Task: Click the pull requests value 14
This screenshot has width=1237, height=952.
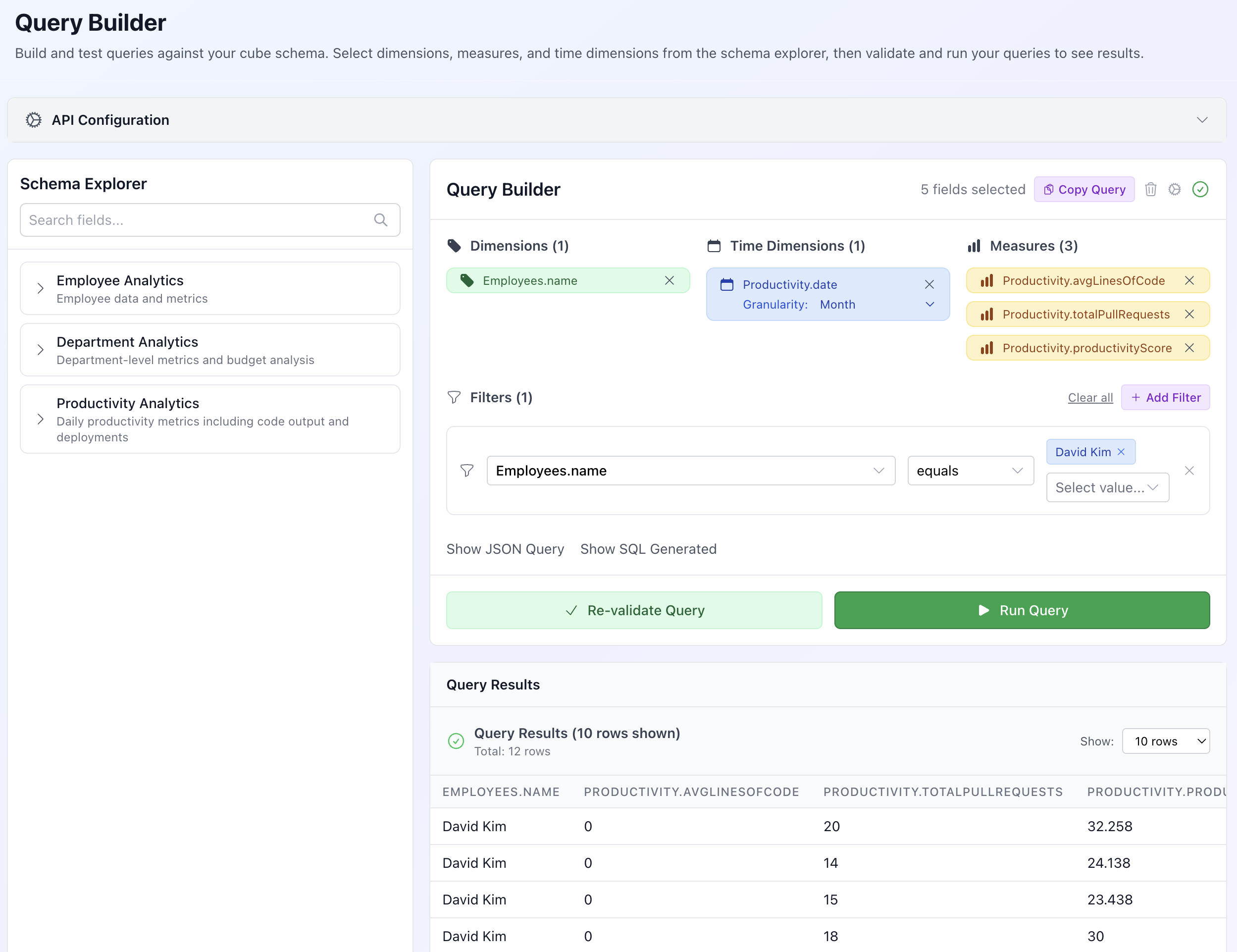Action: click(831, 863)
